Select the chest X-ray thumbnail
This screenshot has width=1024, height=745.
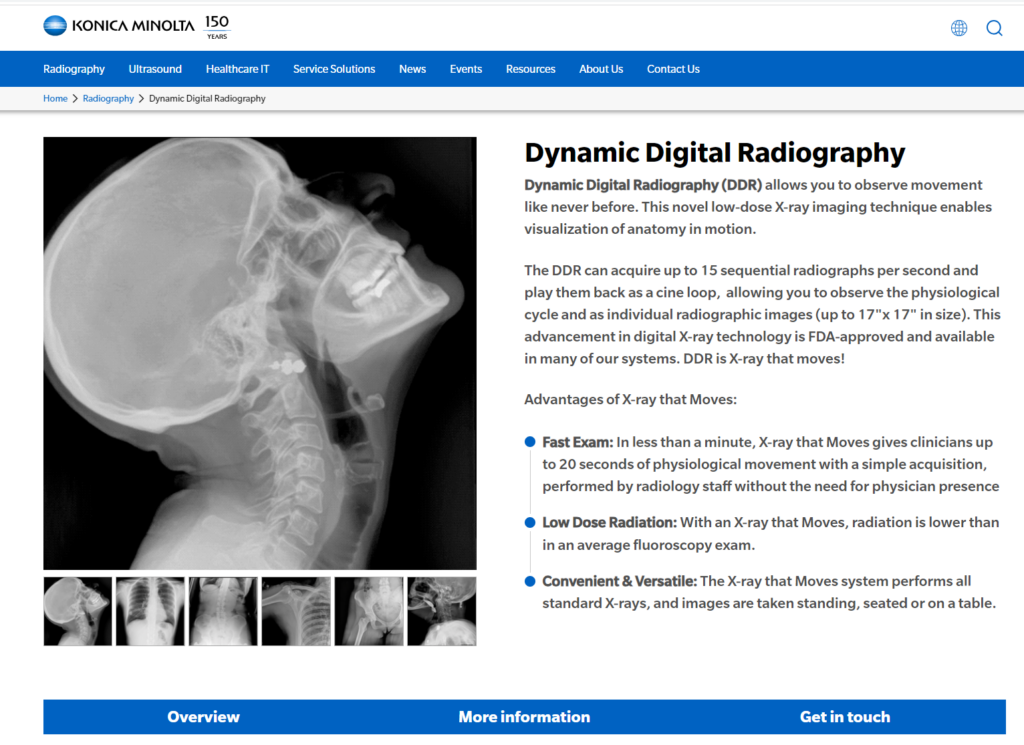(150, 611)
